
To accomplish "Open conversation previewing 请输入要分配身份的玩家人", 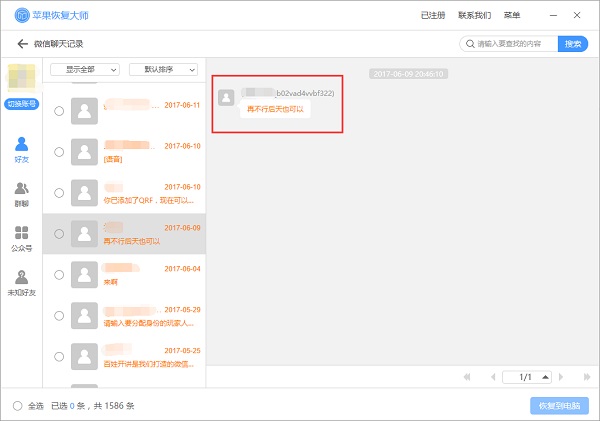I will point(124,316).
